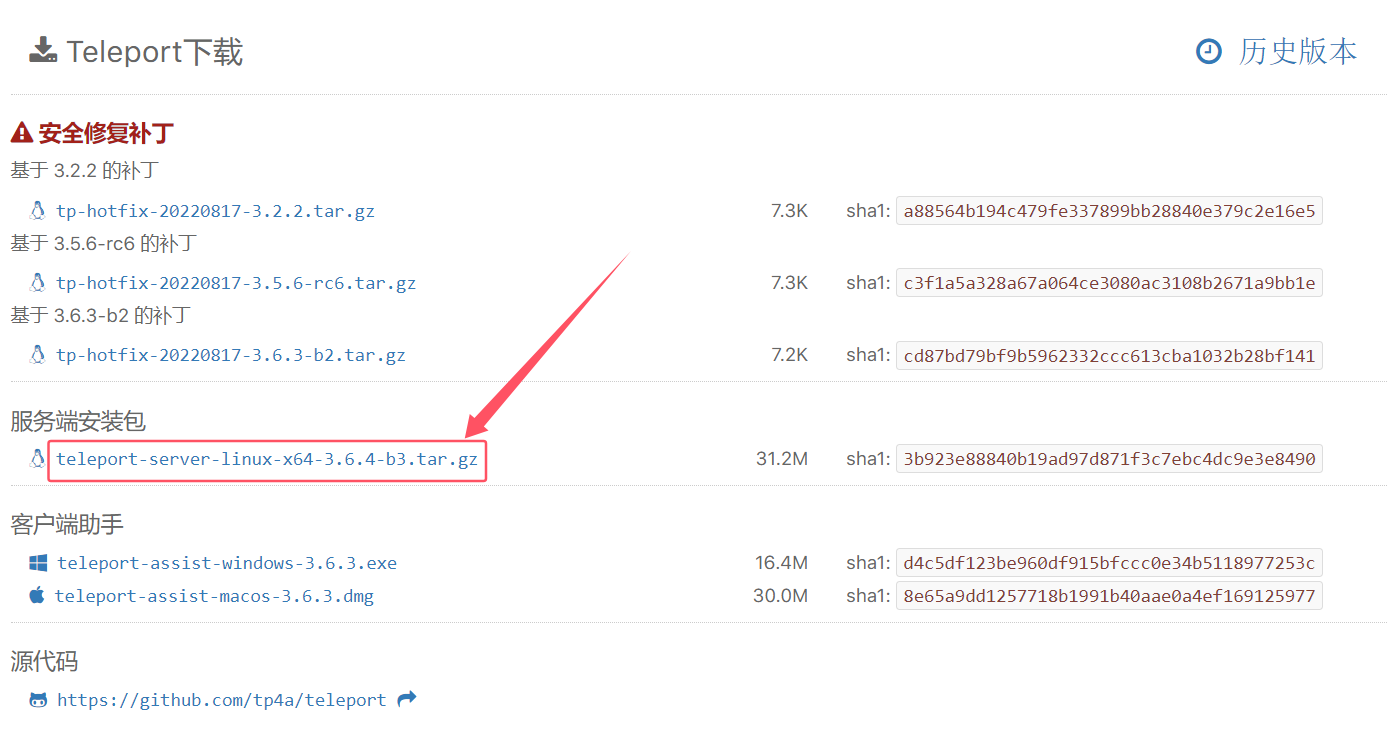Click the share arrow icon after the GitHub URL
The width and height of the screenshot is (1387, 735).
406,699
